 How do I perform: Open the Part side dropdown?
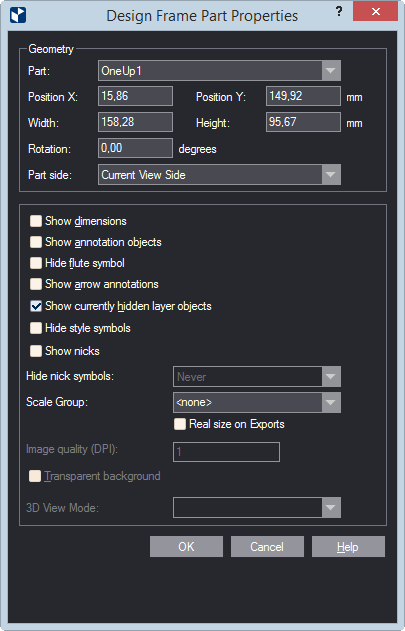tap(219, 175)
